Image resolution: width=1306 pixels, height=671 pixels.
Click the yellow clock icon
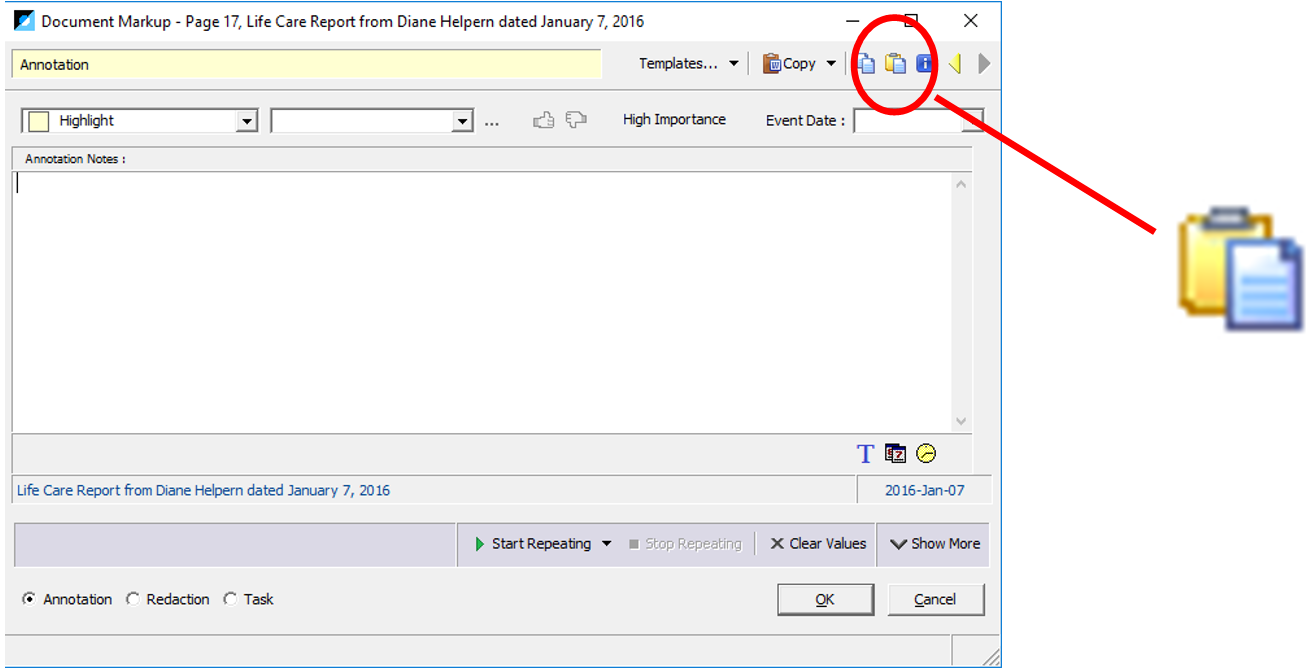coord(927,454)
